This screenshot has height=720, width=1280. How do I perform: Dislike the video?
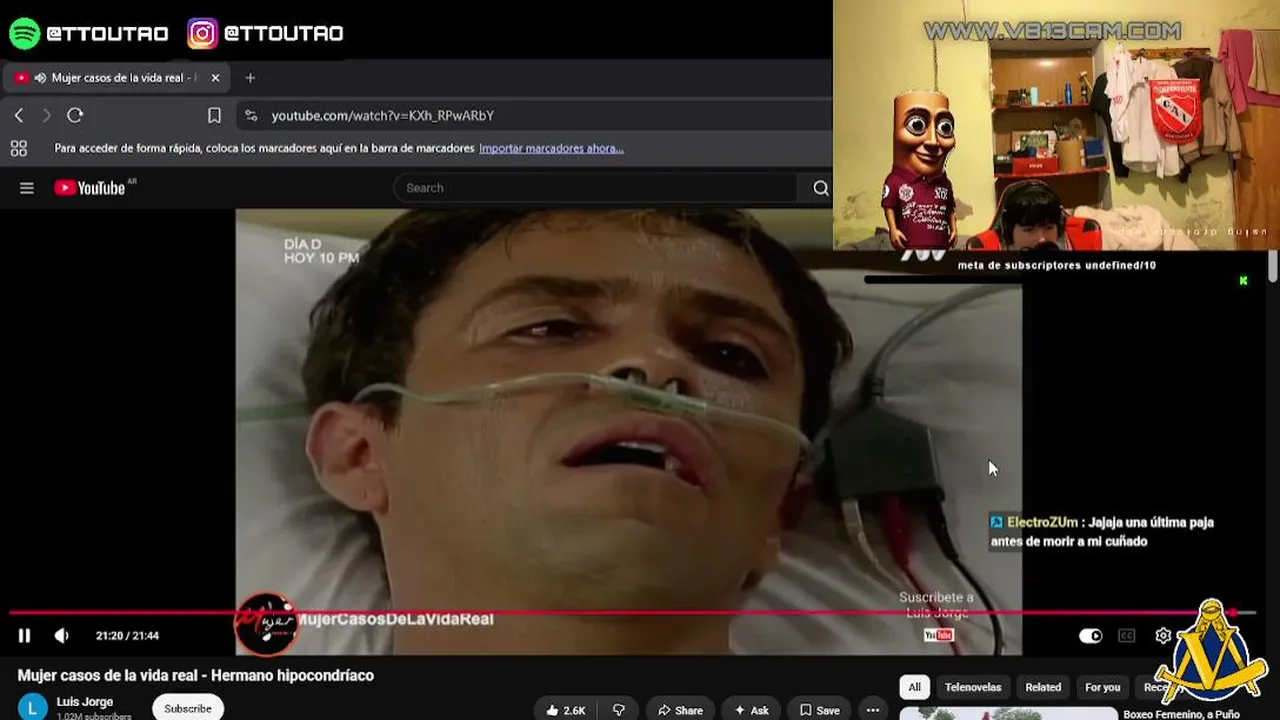pos(618,710)
